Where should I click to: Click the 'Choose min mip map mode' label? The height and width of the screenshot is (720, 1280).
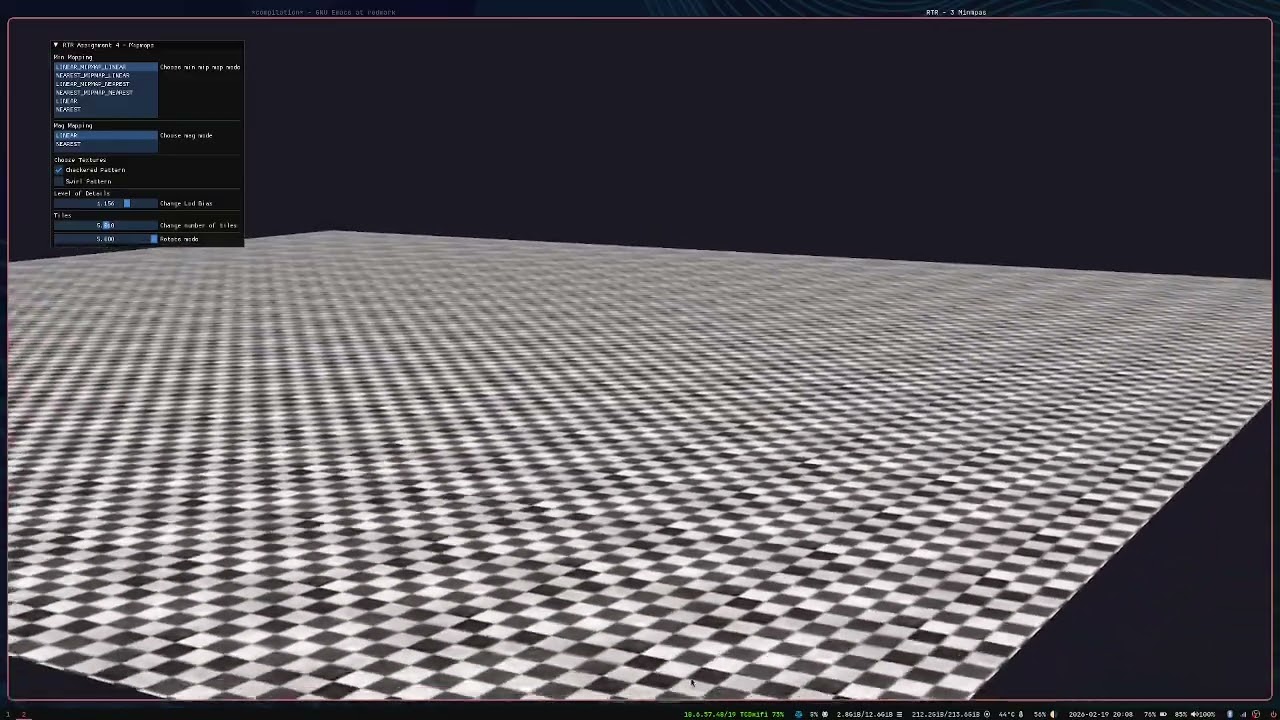pos(200,67)
